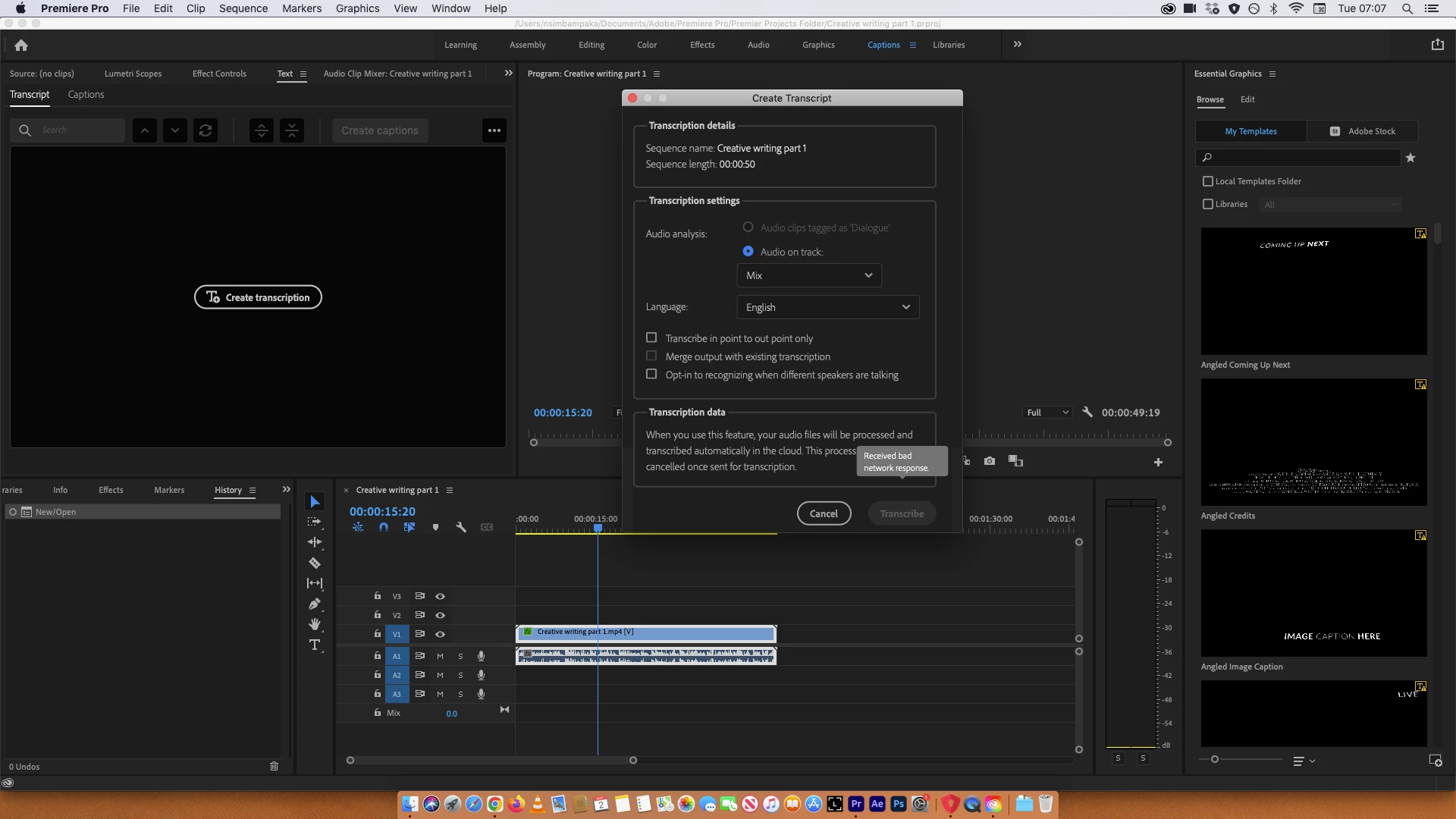
Task: Select the Hand tool
Action: pyautogui.click(x=314, y=624)
